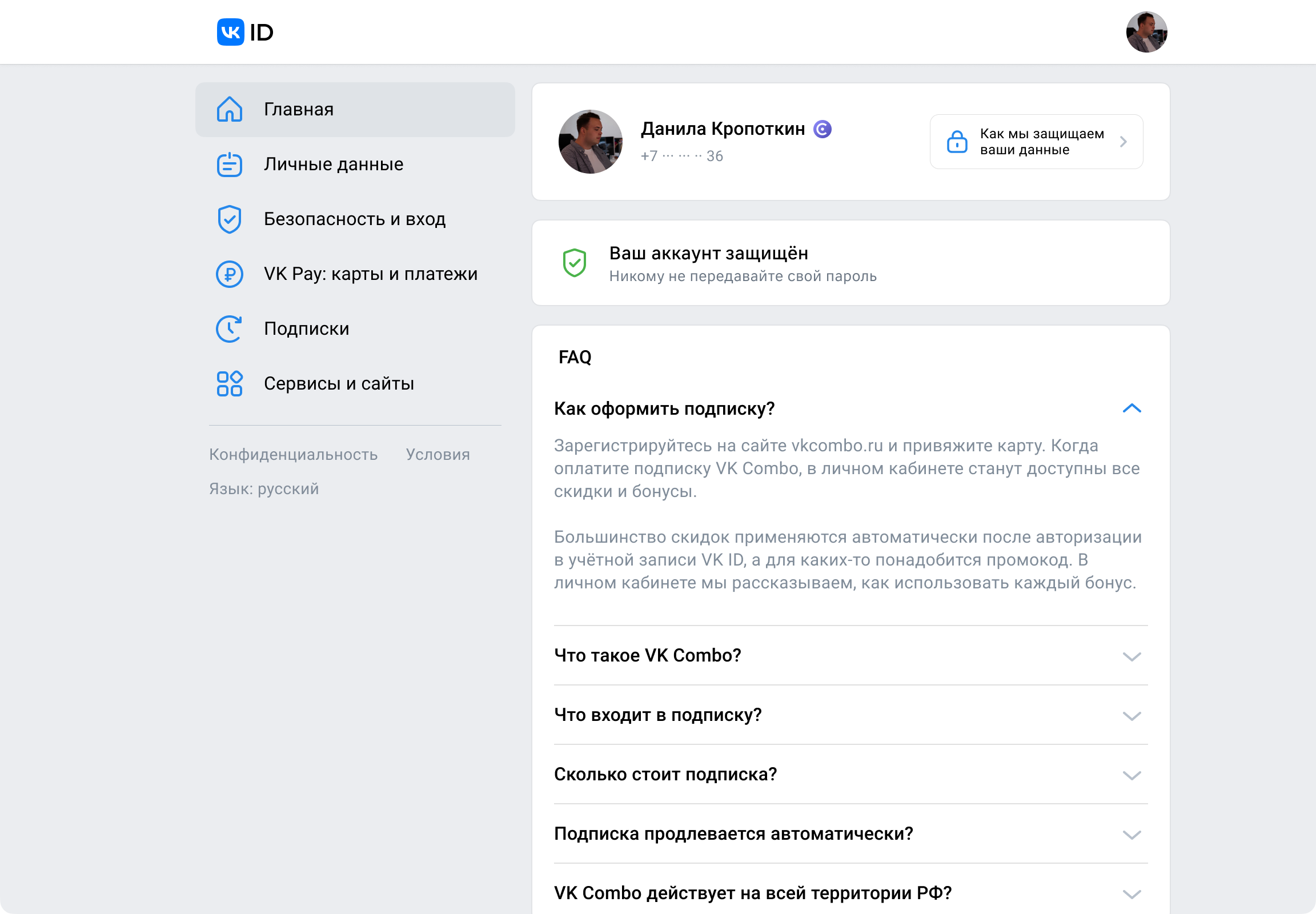Expand the Что входит в подписку question
Image resolution: width=1316 pixels, height=914 pixels.
(1132, 716)
